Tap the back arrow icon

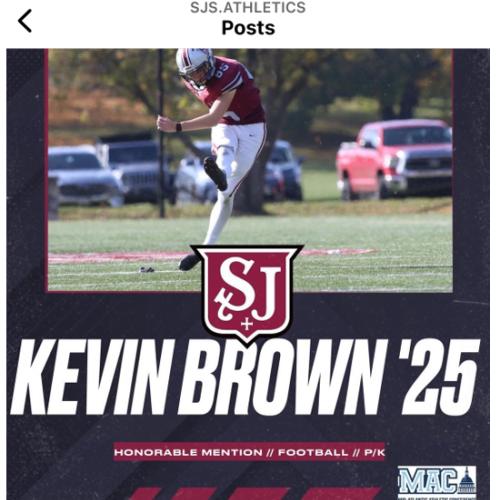[x=25, y=21]
